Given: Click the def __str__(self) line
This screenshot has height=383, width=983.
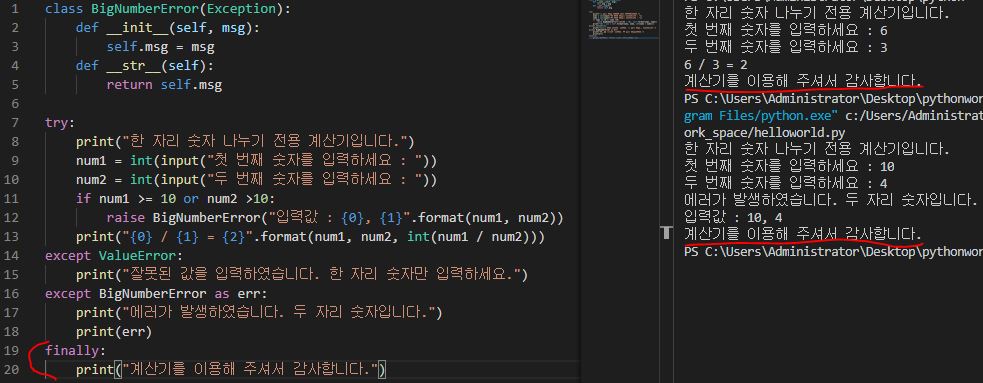Looking at the screenshot, I should click(145, 66).
